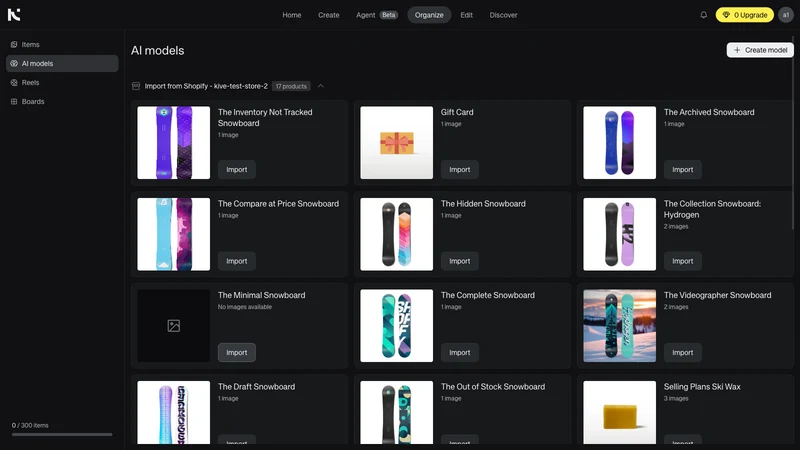800x450 pixels.
Task: Open Items in the sidebar
Action: pyautogui.click(x=62, y=44)
